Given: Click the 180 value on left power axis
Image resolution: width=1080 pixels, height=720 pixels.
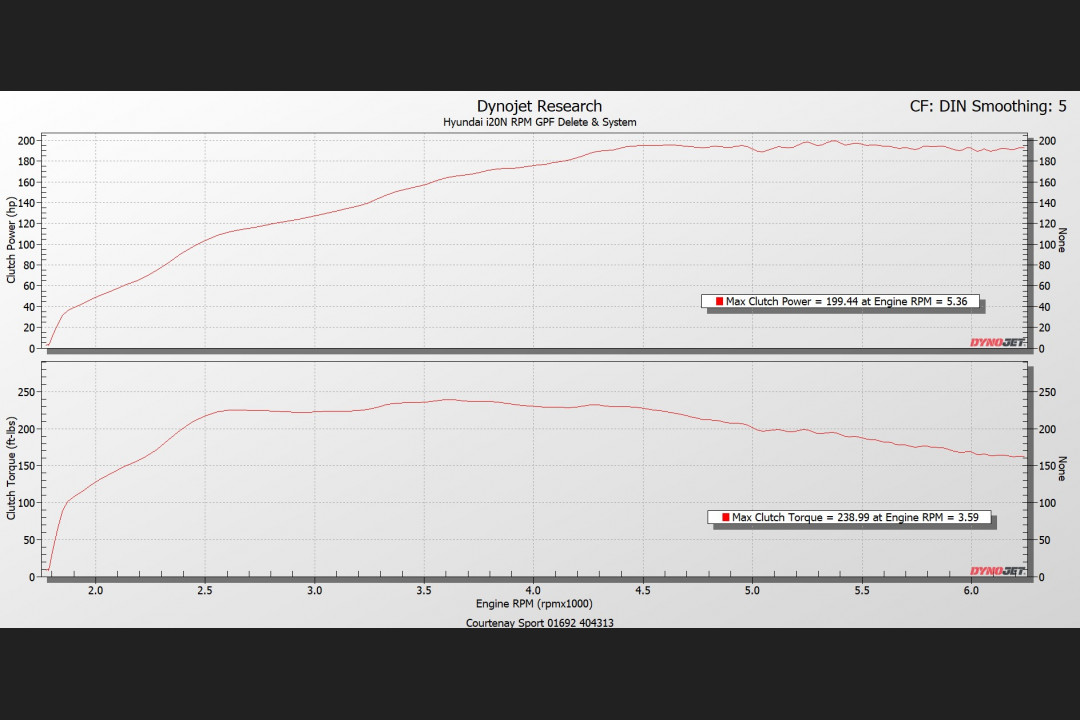Looking at the screenshot, I should pos(25,161).
